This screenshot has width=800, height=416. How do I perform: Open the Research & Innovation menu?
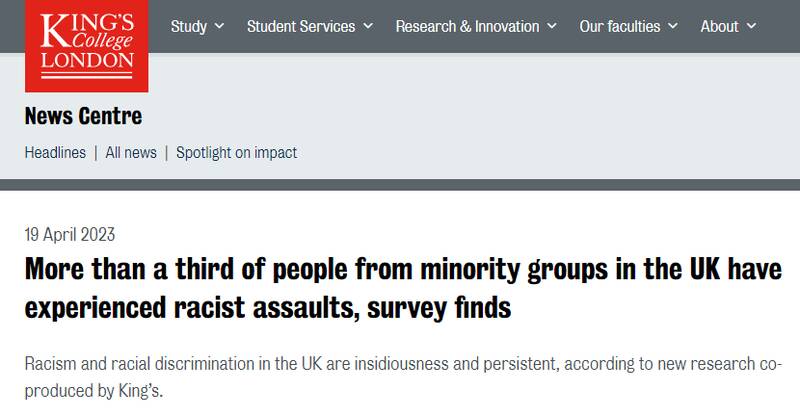pyautogui.click(x=467, y=27)
